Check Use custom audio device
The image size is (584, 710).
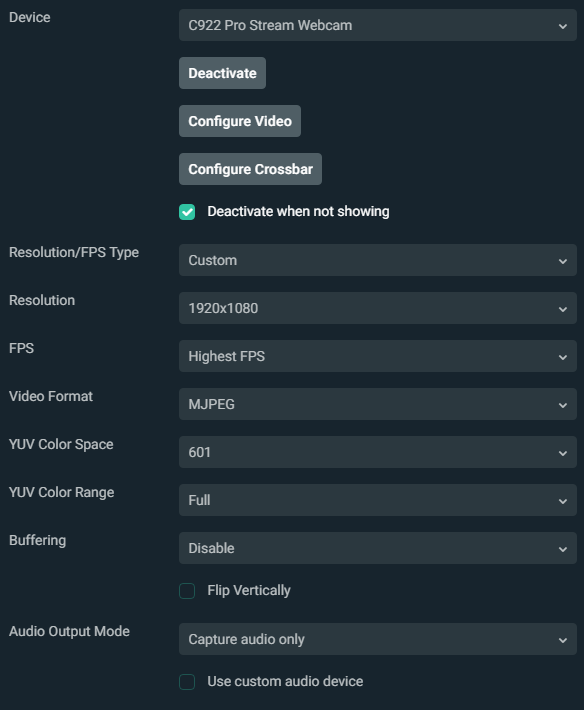(x=187, y=682)
